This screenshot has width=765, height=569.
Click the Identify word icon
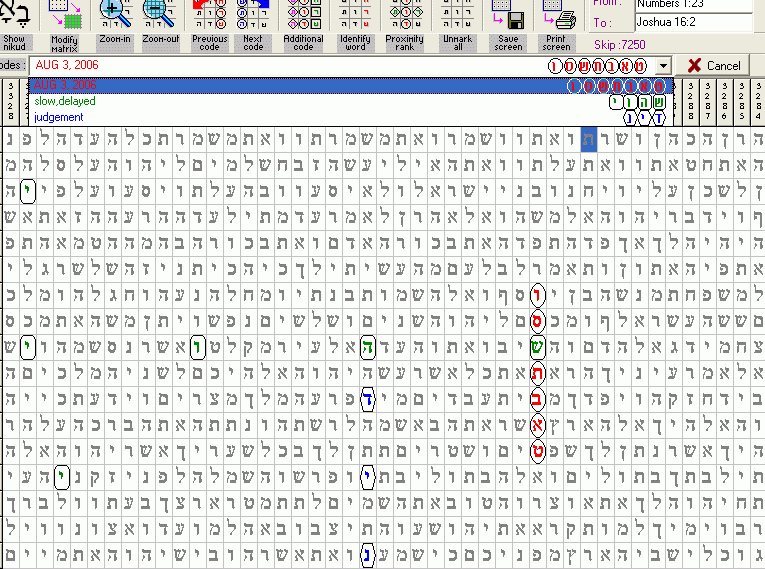point(354,15)
